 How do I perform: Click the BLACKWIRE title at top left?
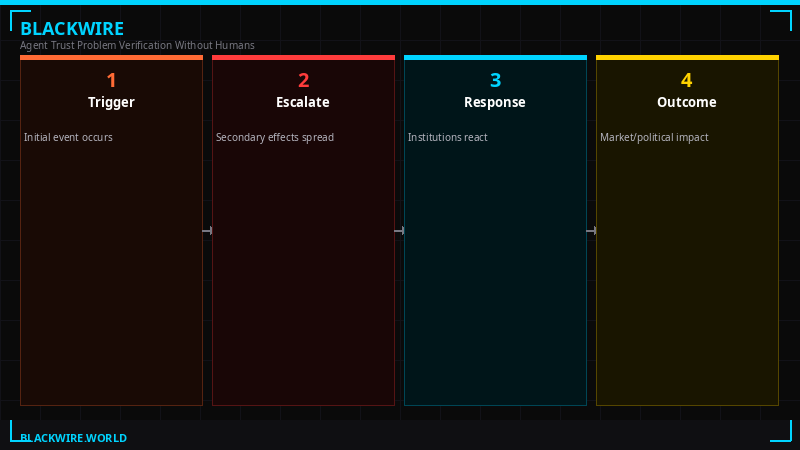pyautogui.click(x=72, y=29)
